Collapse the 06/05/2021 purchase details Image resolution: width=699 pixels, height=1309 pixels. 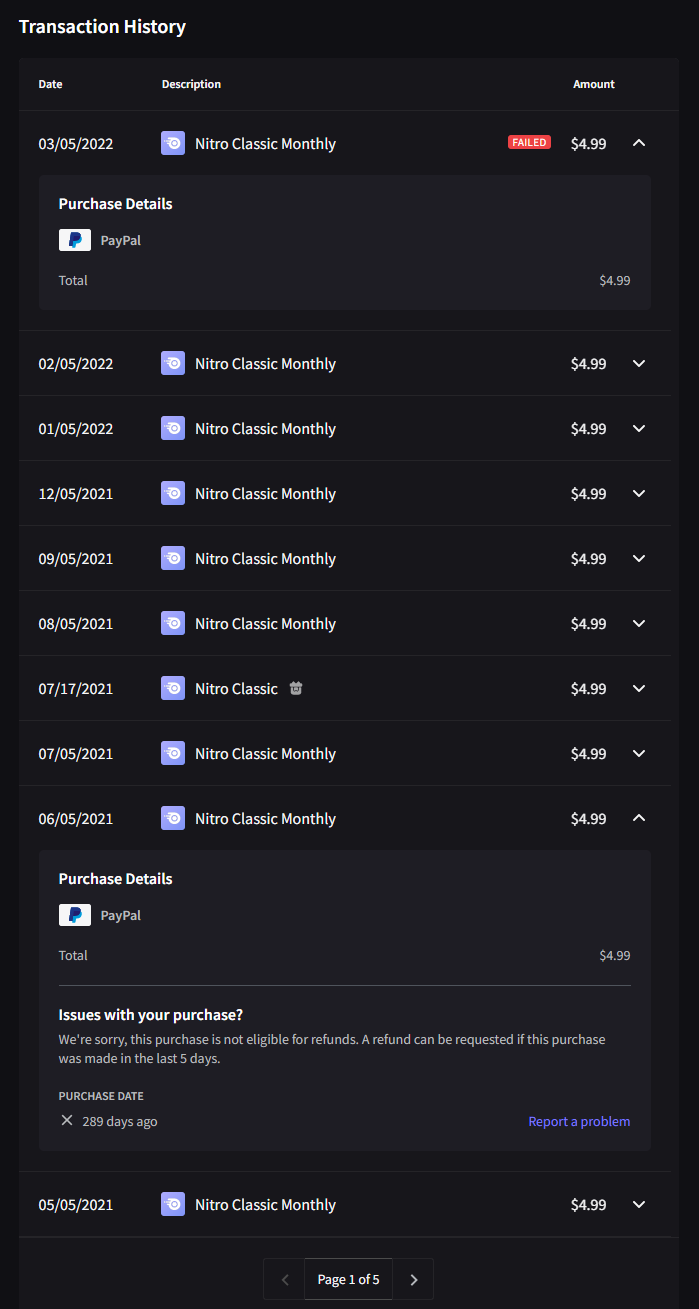638,818
